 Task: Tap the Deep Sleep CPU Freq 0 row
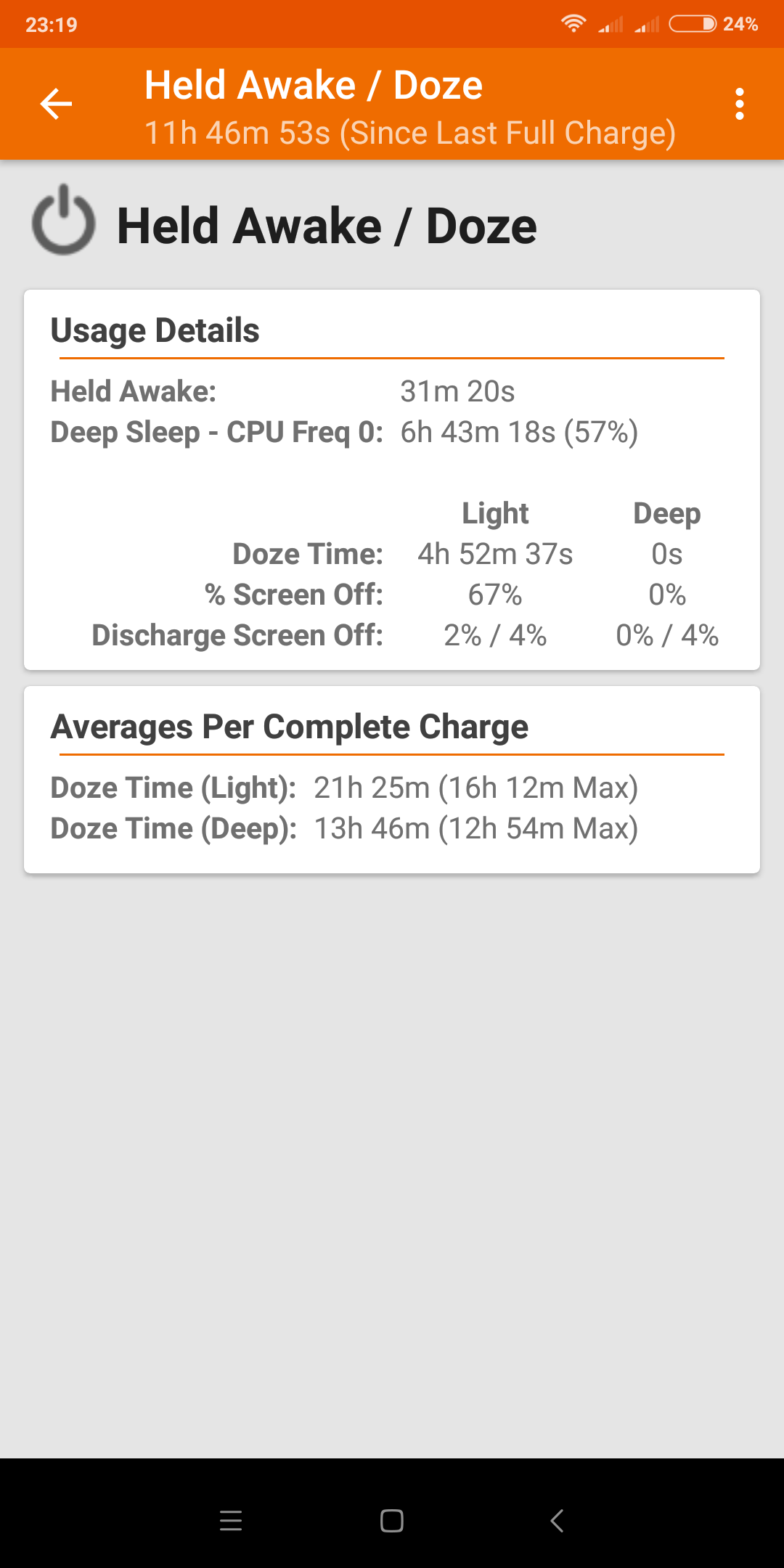[344, 432]
